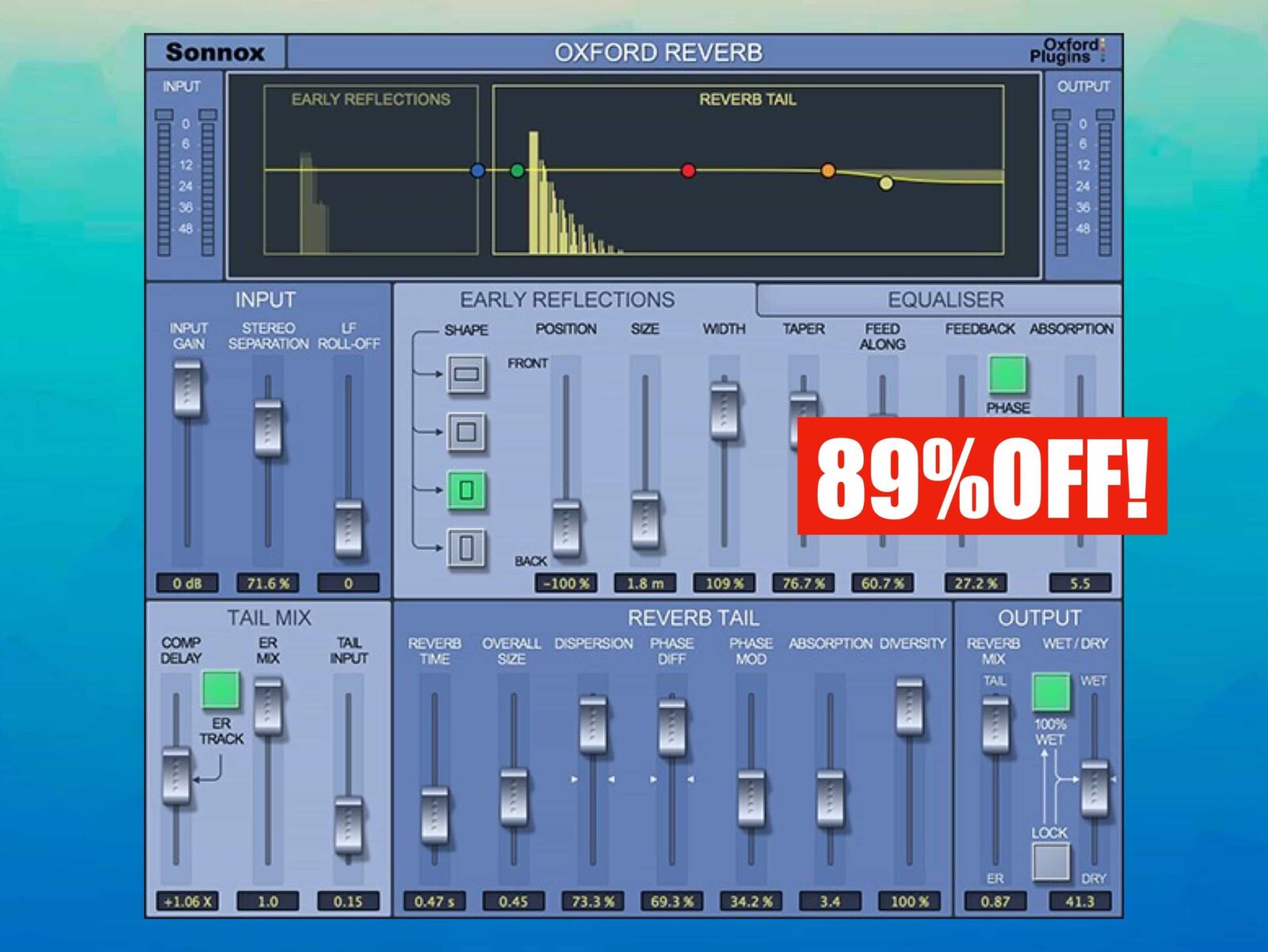Toggle the feedback Phase button
Screen dimensions: 1268x952
(x=1007, y=375)
